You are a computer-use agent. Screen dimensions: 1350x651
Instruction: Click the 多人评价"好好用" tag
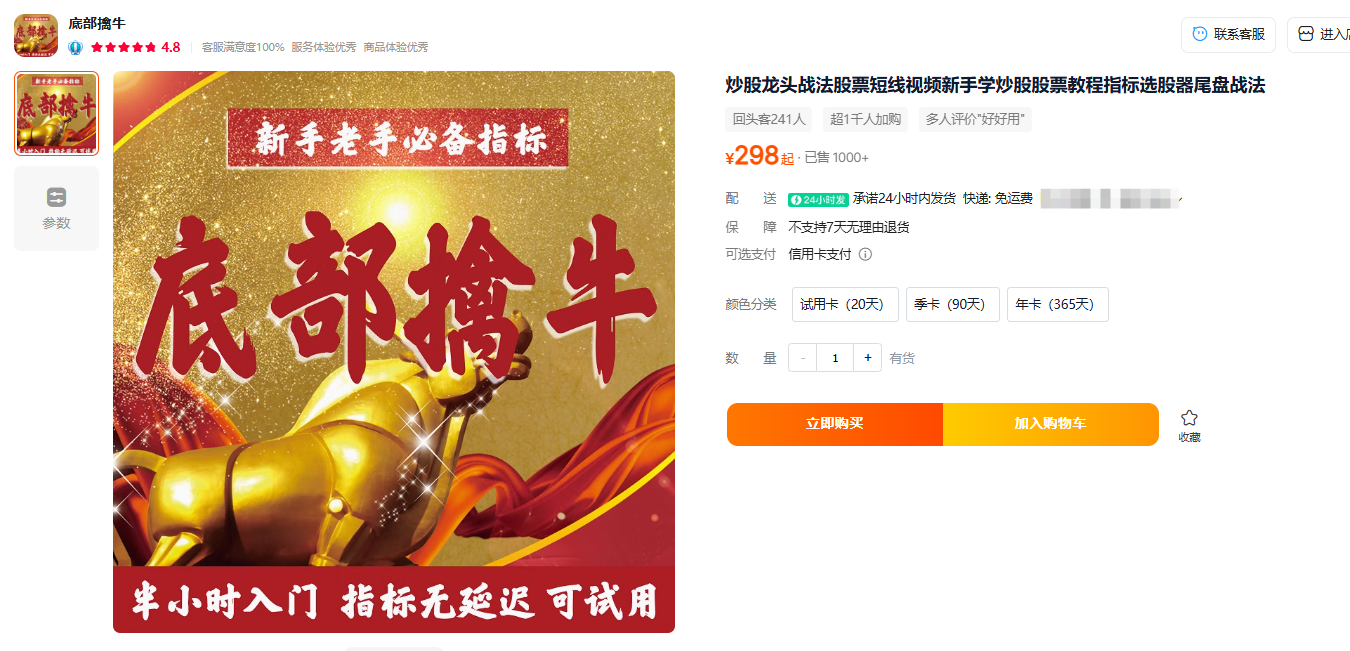point(975,119)
